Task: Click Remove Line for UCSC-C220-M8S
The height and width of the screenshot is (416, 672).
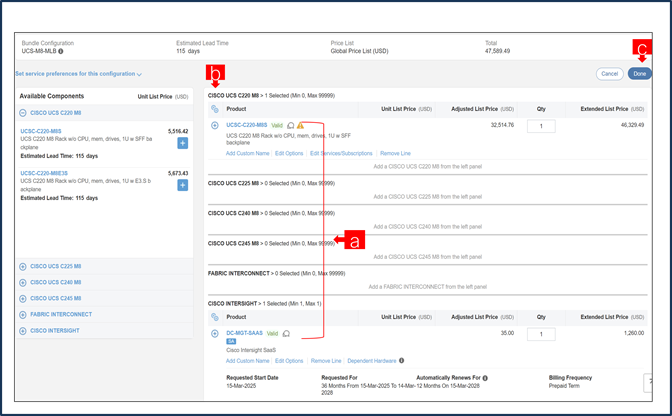Action: pyautogui.click(x=395, y=153)
